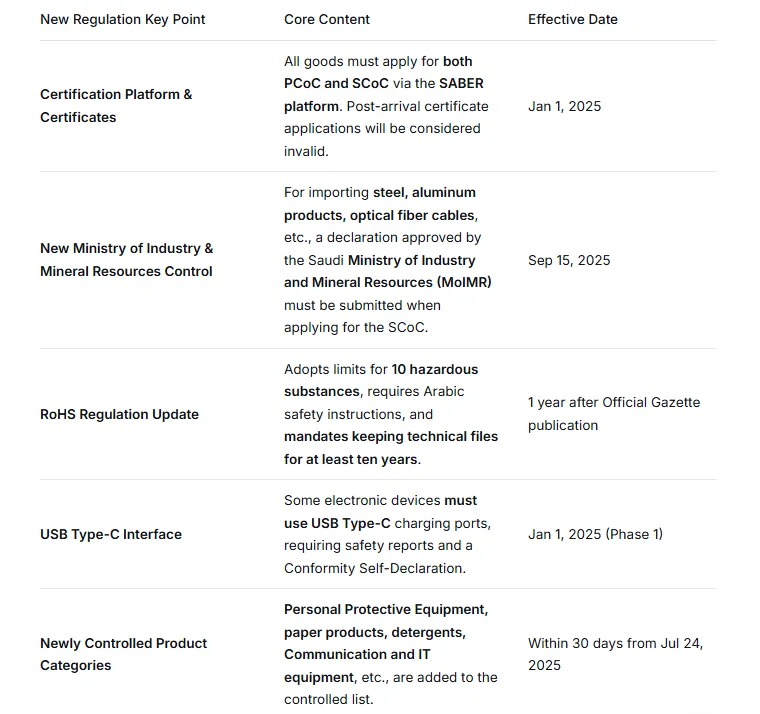The image size is (760, 714).
Task: Click the 'Effective Date' column header
Action: click(573, 19)
